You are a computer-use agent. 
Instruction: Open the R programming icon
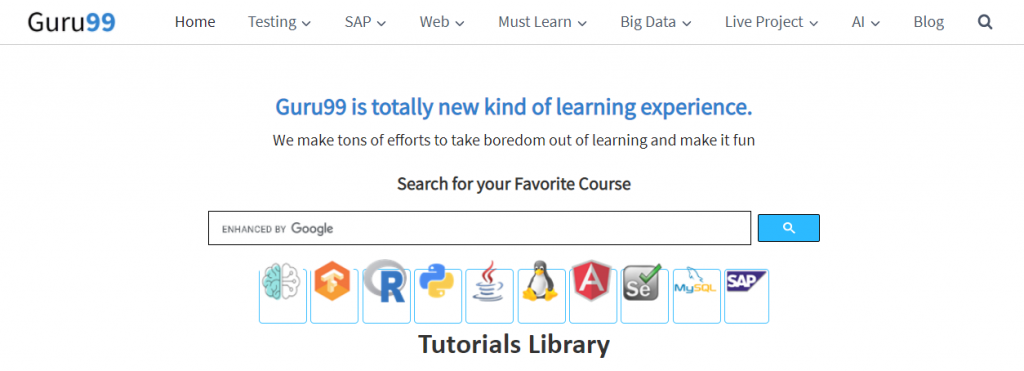(386, 296)
